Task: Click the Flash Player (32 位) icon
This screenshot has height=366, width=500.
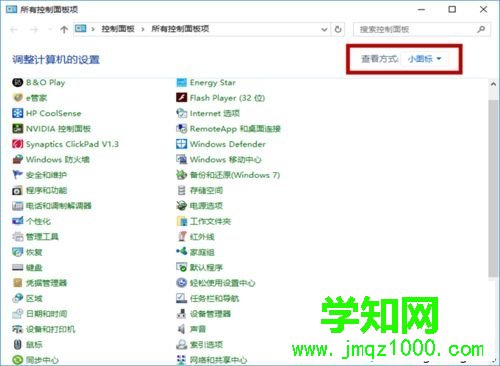Action: click(x=181, y=98)
